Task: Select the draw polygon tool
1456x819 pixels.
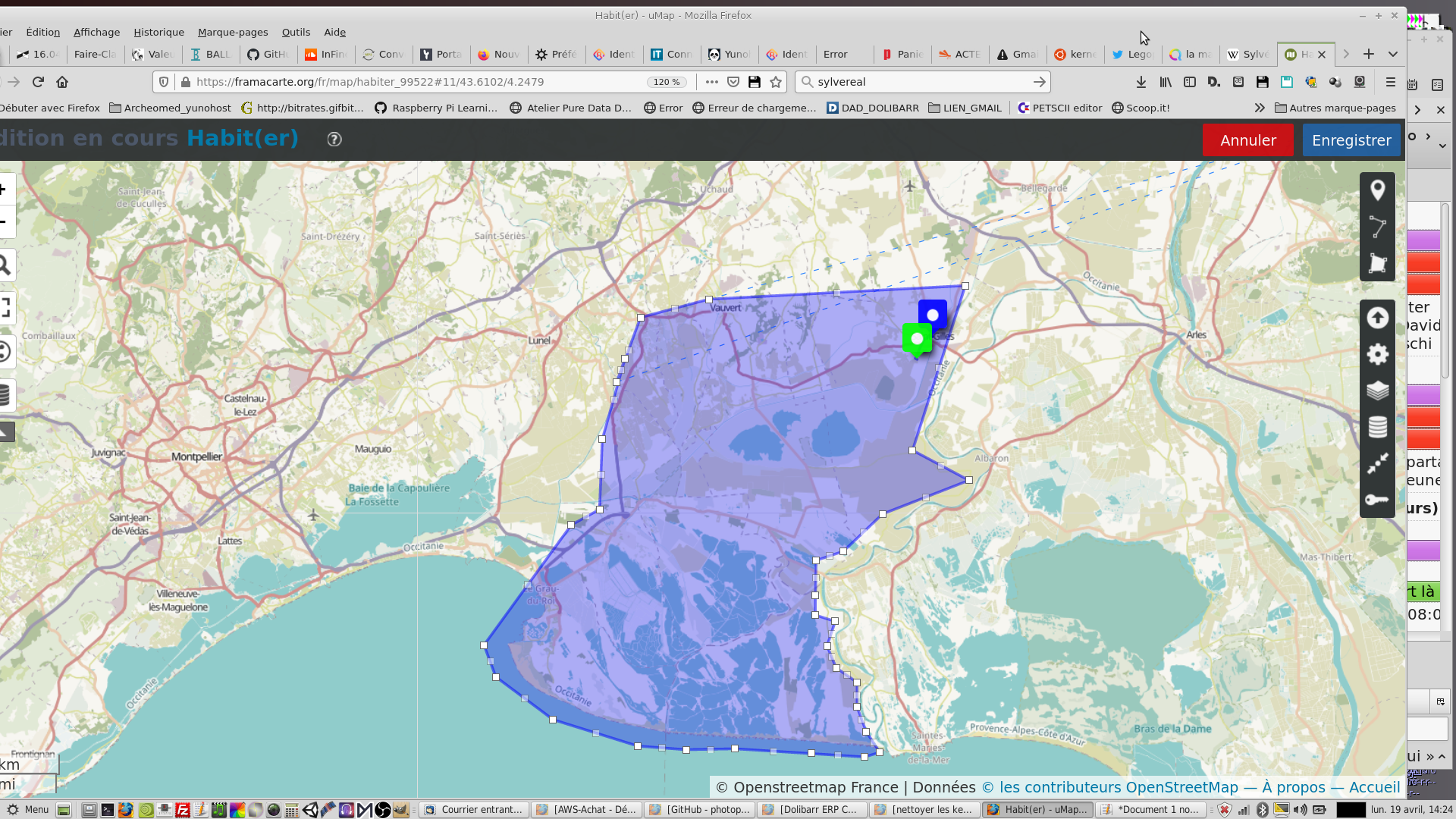Action: tap(1377, 263)
